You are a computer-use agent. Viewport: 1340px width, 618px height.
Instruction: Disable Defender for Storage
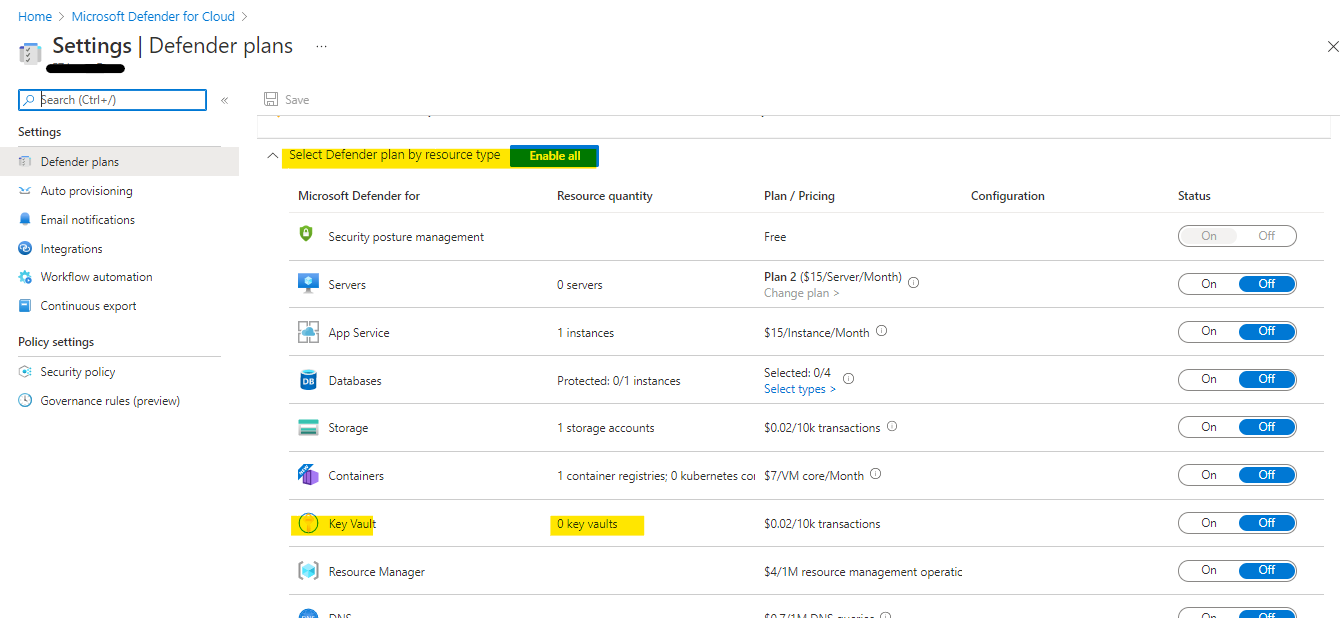click(x=1268, y=426)
